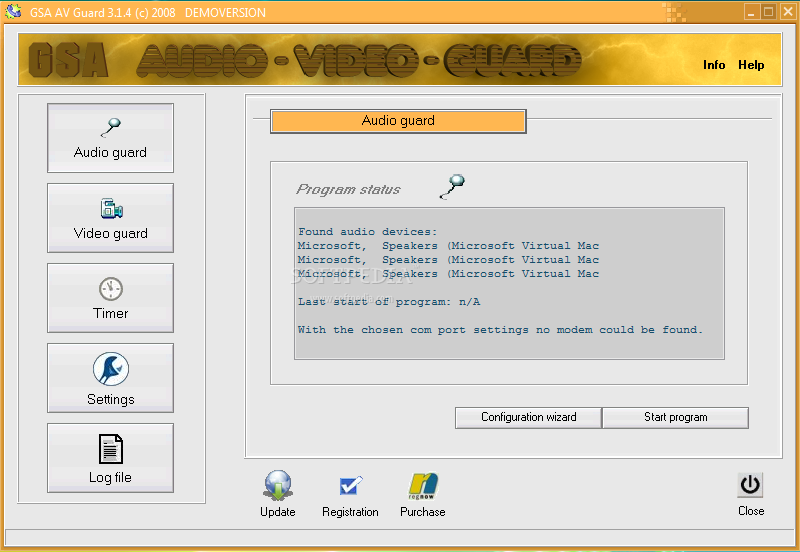This screenshot has width=800, height=552.
Task: Click the application icon in title bar
Action: coord(13,11)
